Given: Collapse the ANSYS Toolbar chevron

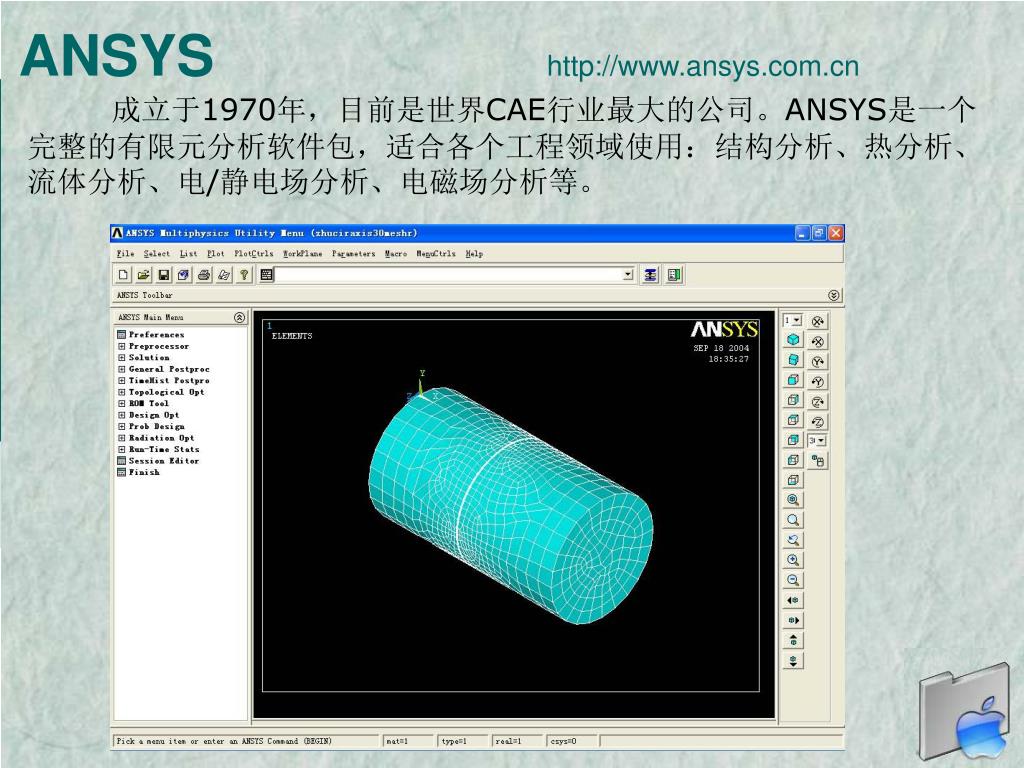Looking at the screenshot, I should (x=834, y=295).
